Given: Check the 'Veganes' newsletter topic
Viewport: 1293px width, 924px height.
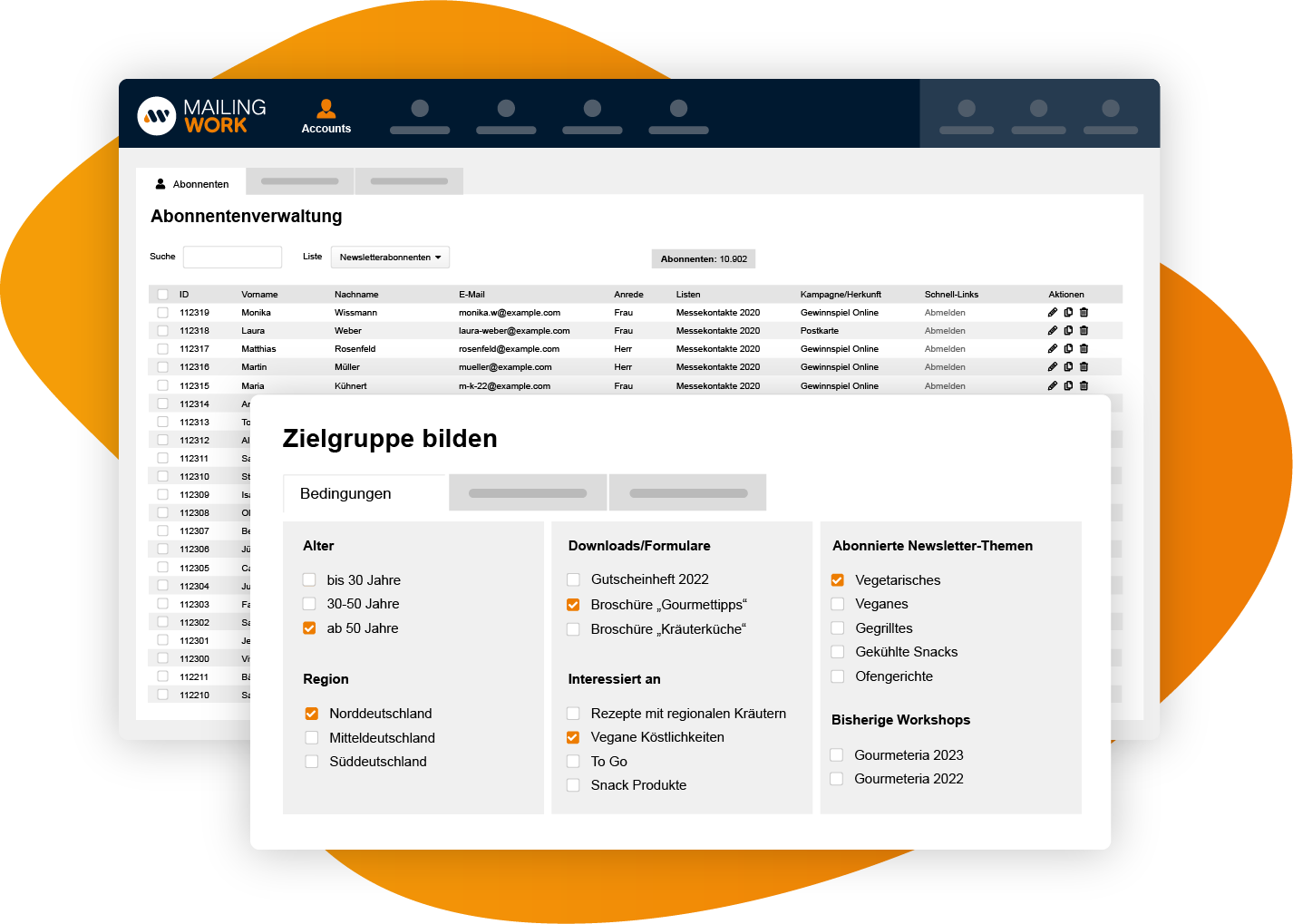Looking at the screenshot, I should [x=837, y=603].
